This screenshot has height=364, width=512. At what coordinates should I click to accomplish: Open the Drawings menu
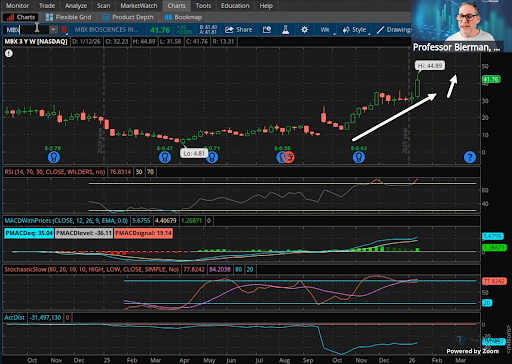tap(394, 30)
